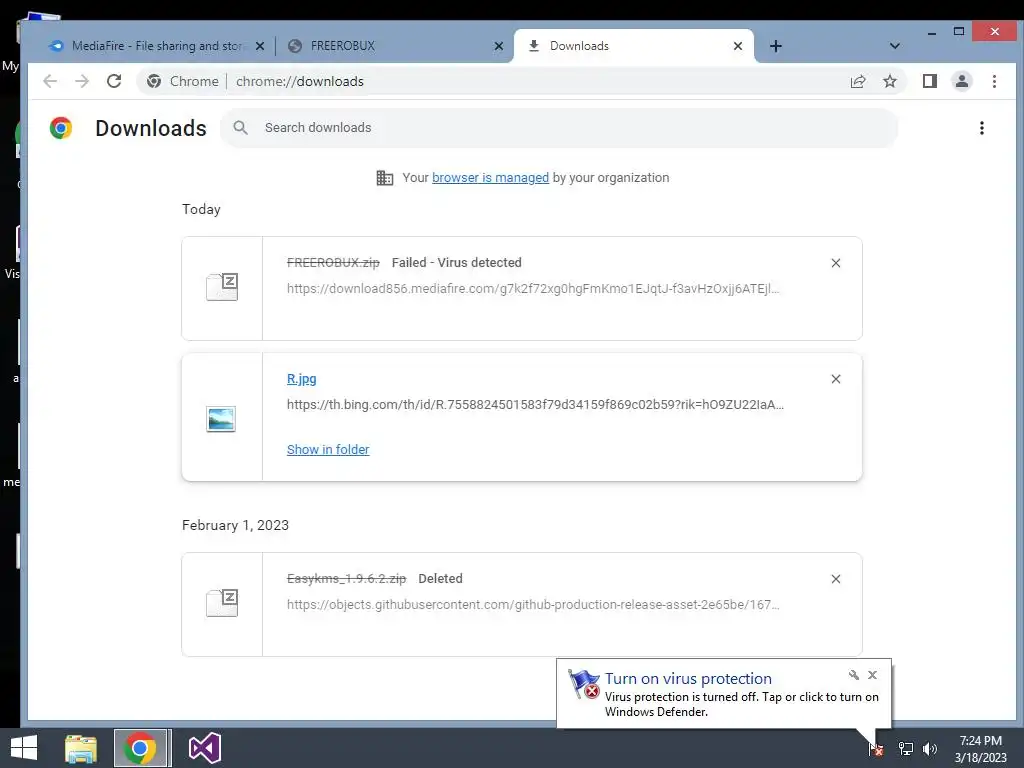Focus the Search downloads field
This screenshot has width=1024, height=768.
click(x=559, y=128)
